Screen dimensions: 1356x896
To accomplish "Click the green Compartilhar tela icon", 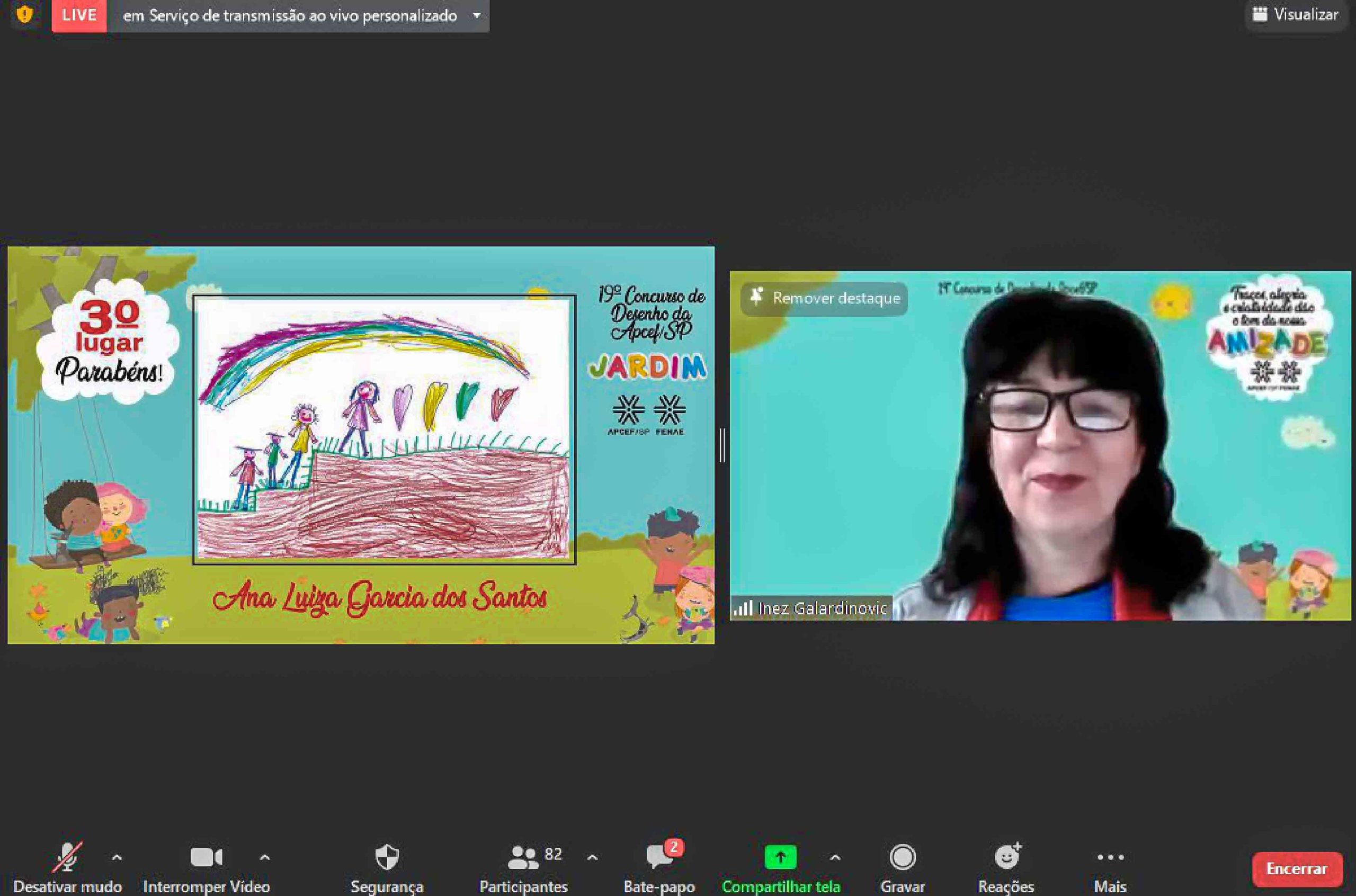I will coord(780,857).
